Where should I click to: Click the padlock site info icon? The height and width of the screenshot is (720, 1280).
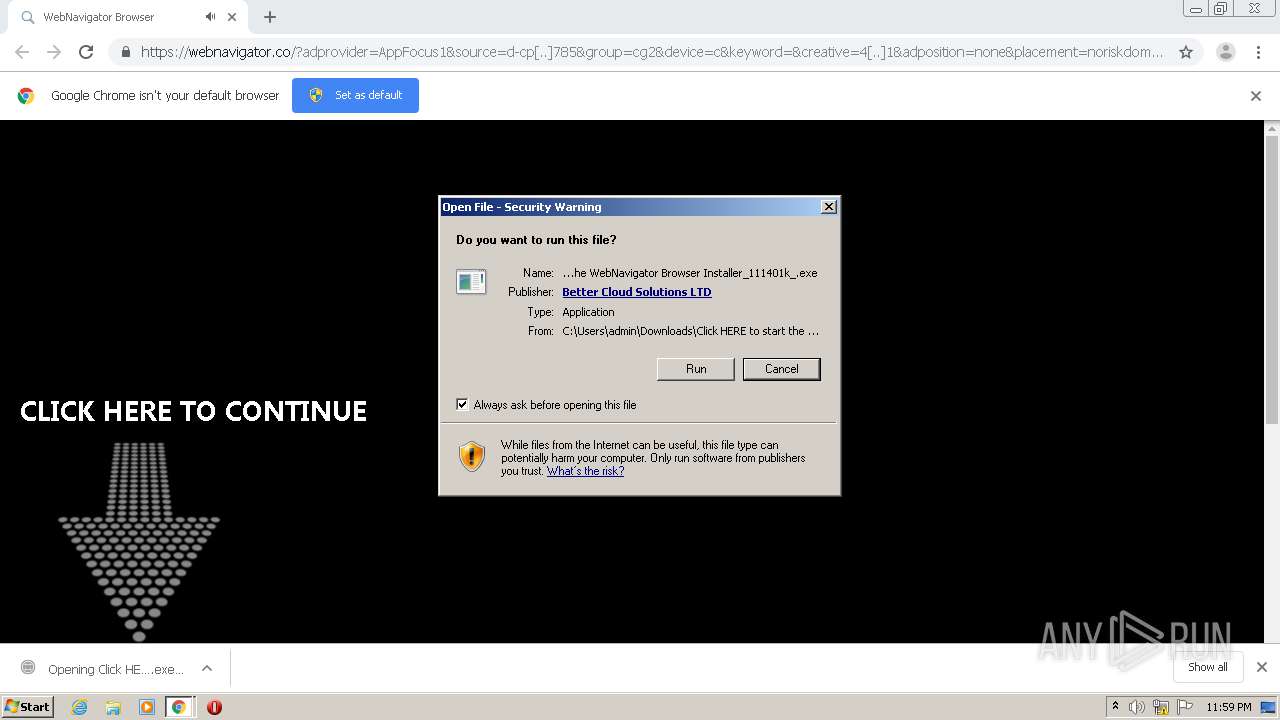125,52
